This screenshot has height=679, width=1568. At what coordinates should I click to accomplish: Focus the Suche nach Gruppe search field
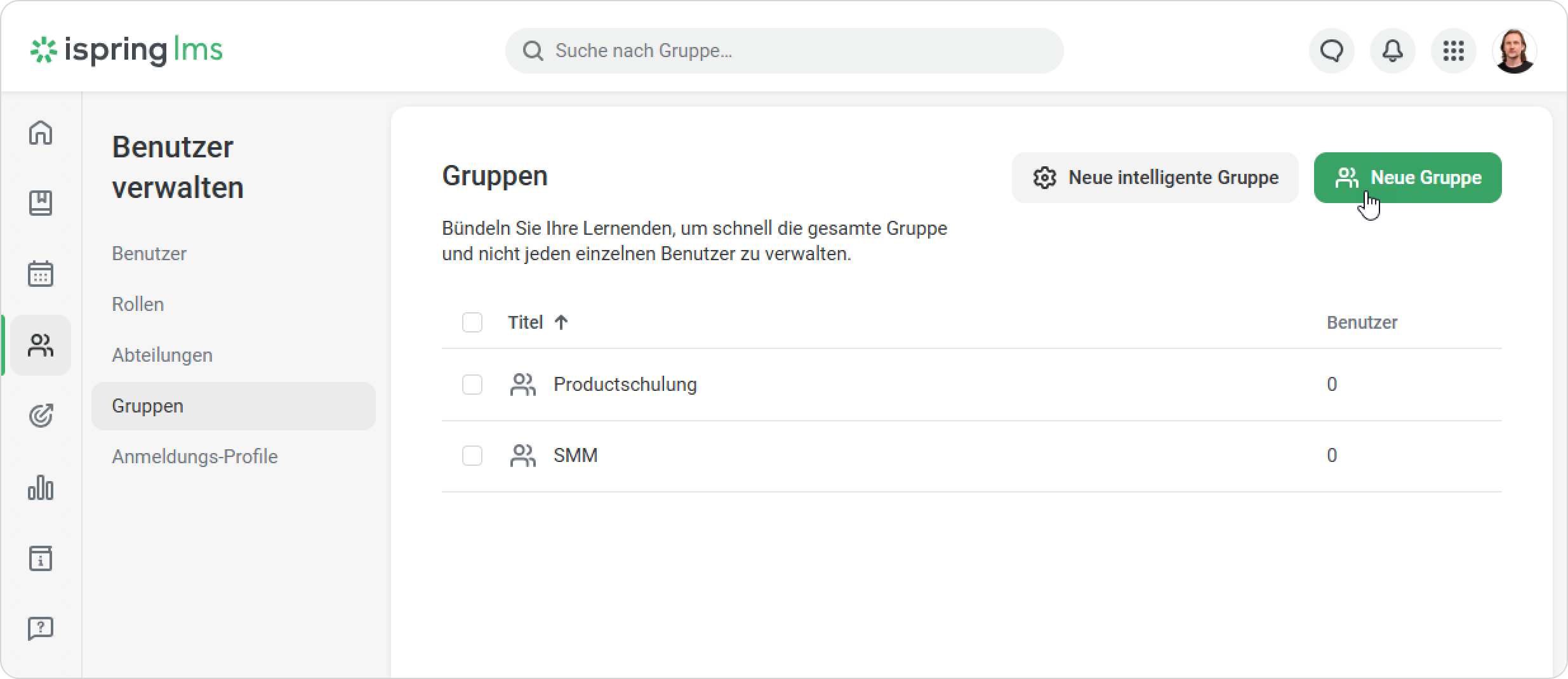[784, 51]
